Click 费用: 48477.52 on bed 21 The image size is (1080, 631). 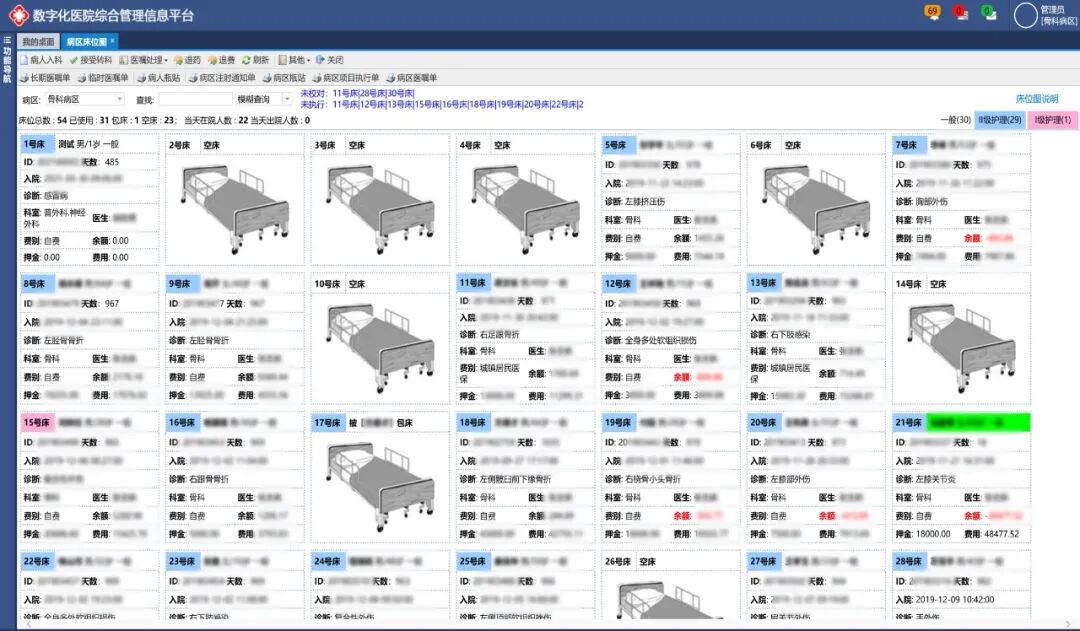click(x=992, y=534)
